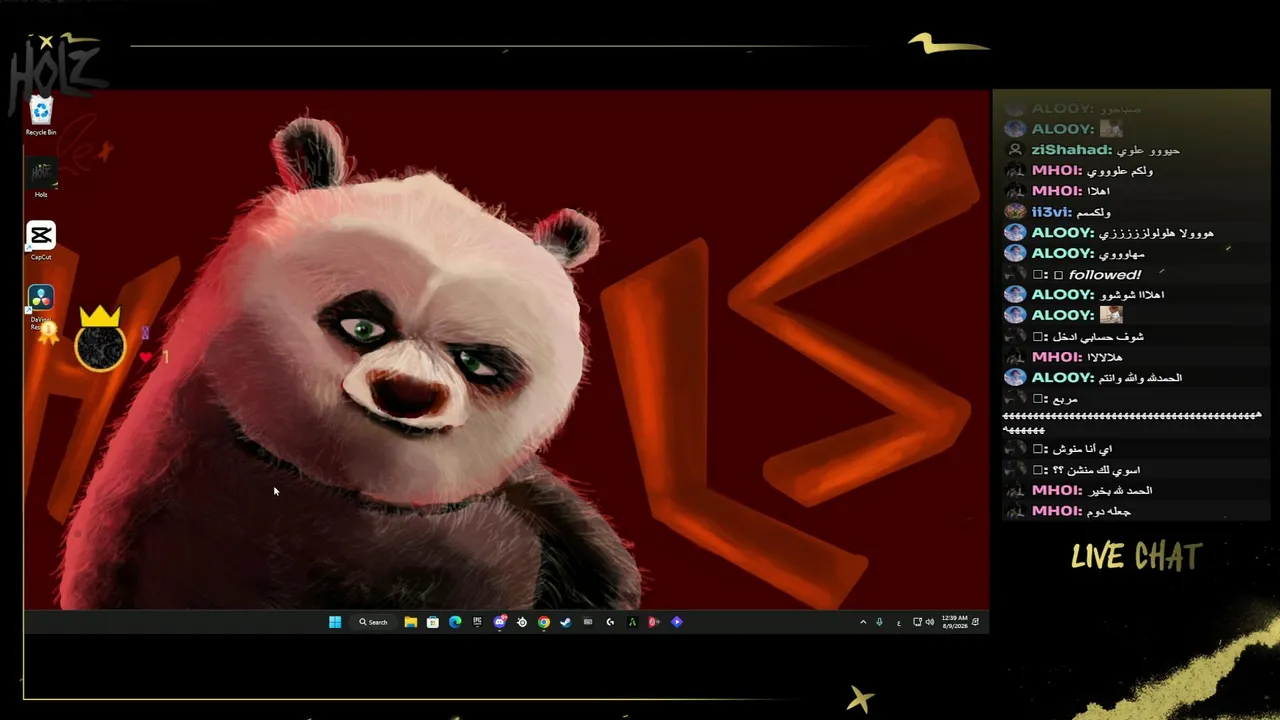The image size is (1280, 720).
Task: Open Discord from the taskbar
Action: [x=500, y=622]
